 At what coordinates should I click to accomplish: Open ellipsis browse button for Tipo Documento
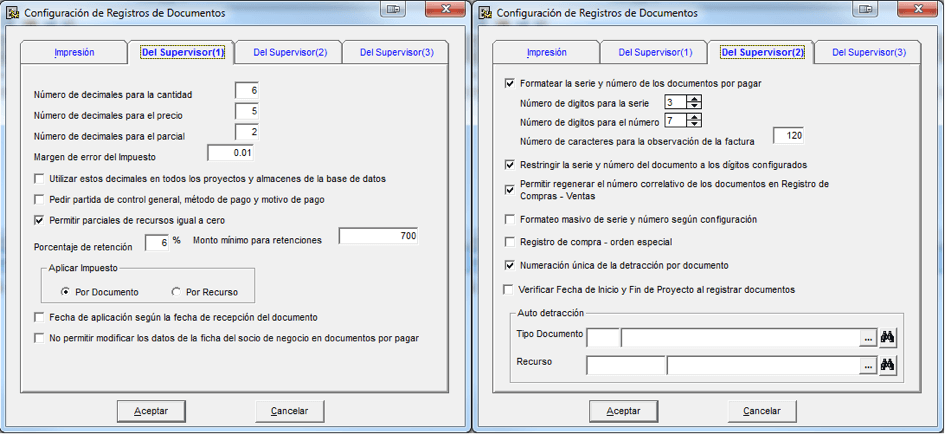(x=868, y=339)
